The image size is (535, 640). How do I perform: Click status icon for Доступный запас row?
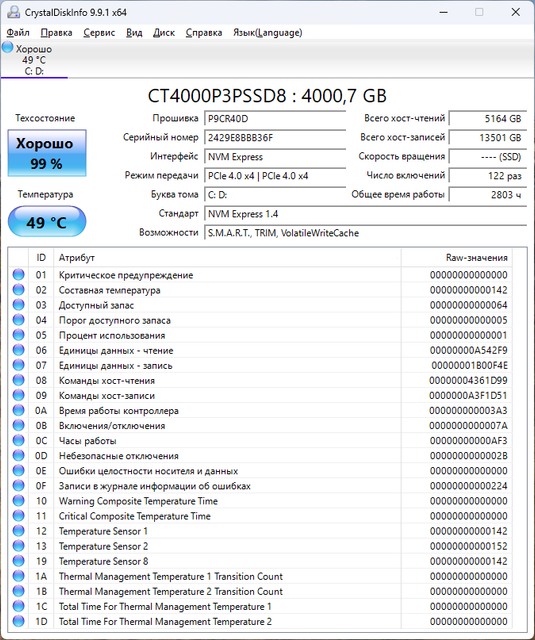[18, 305]
